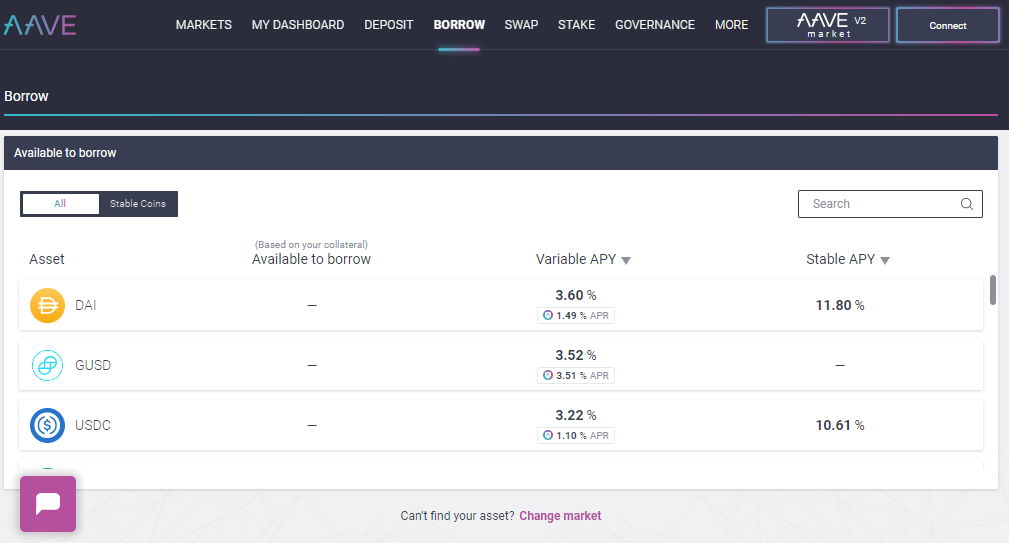Viewport: 1009px width, 543px height.
Task: Open the AAVE V2 market selector
Action: tap(828, 25)
